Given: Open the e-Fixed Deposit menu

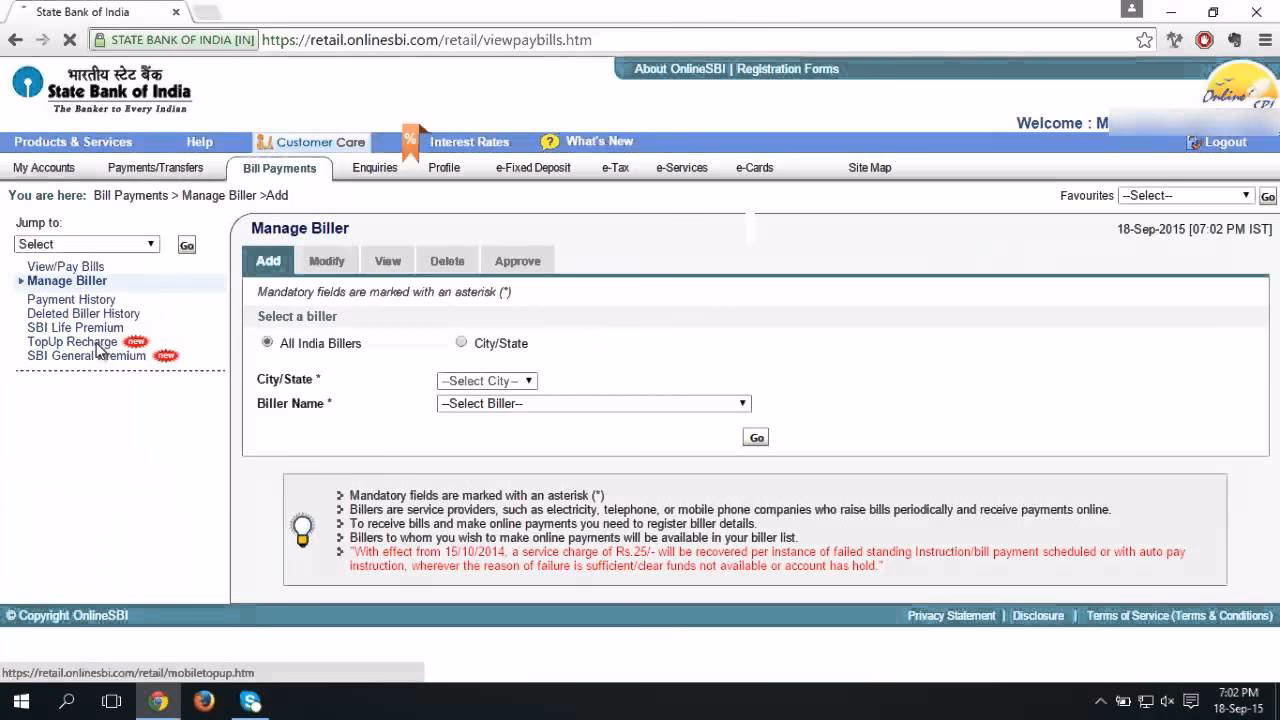Looking at the screenshot, I should click(533, 168).
